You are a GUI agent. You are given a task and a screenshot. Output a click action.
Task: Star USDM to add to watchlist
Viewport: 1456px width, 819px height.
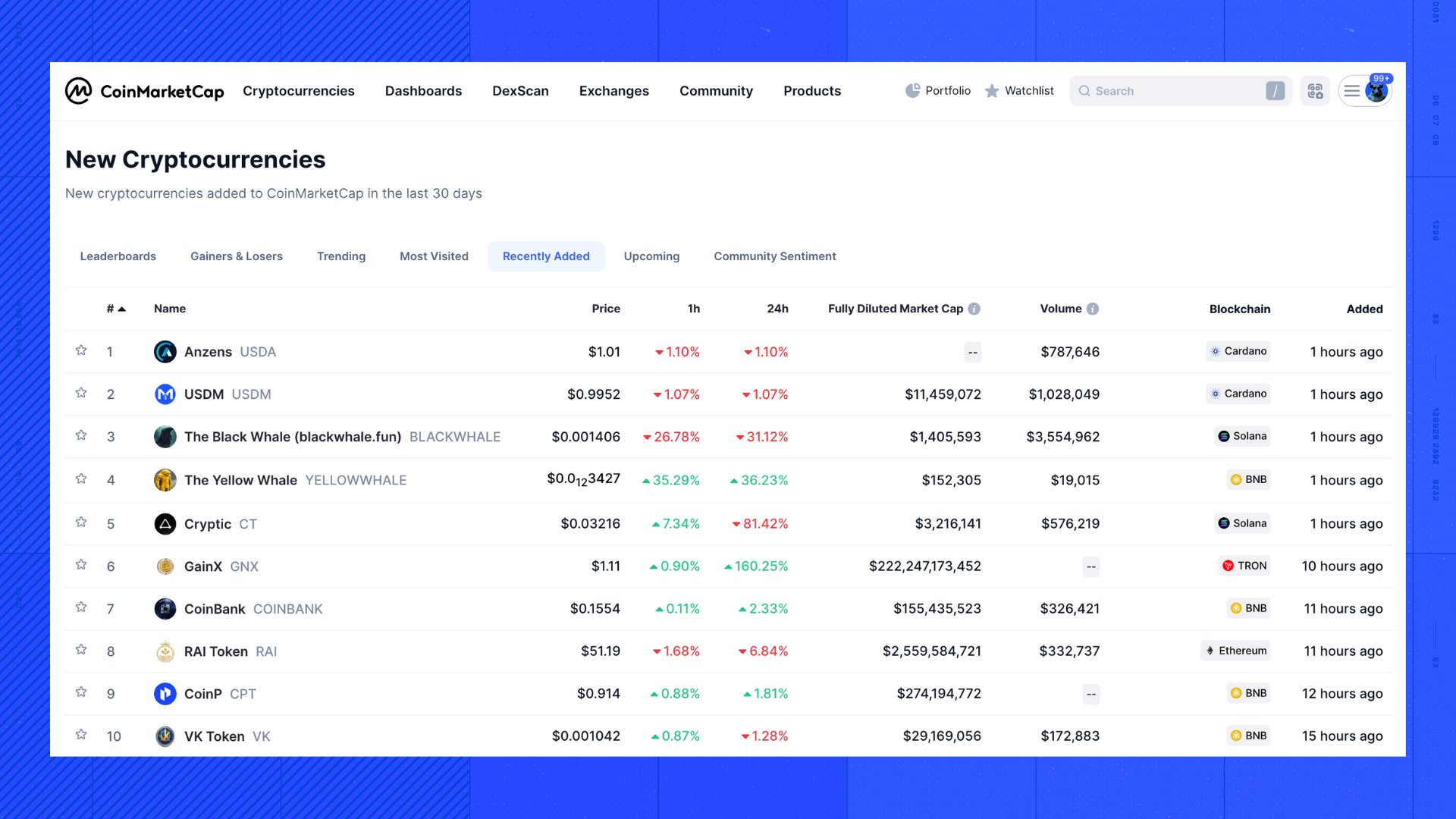[x=81, y=393]
